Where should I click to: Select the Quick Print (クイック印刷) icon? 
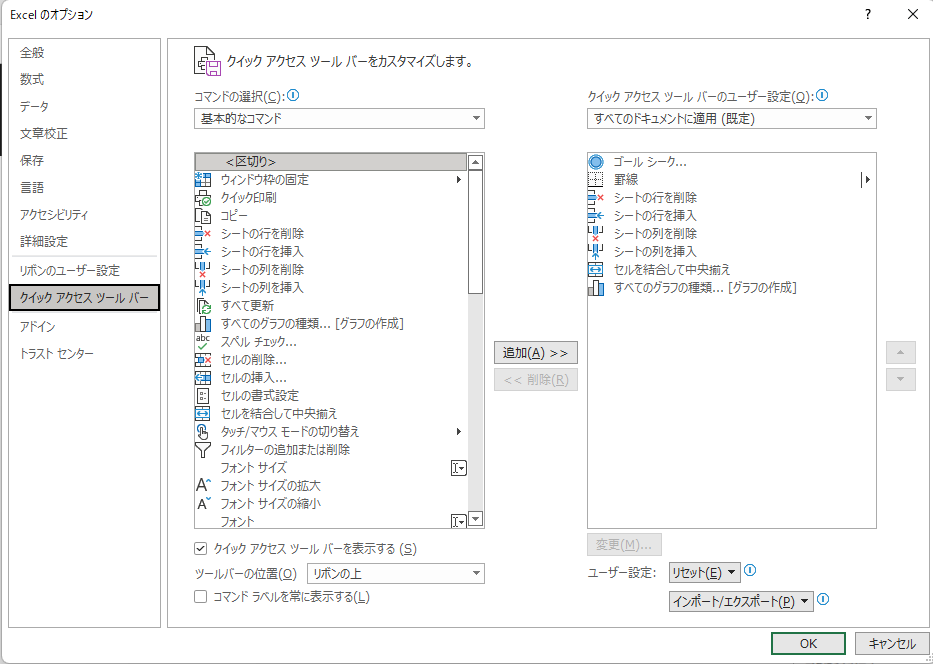pyautogui.click(x=203, y=198)
